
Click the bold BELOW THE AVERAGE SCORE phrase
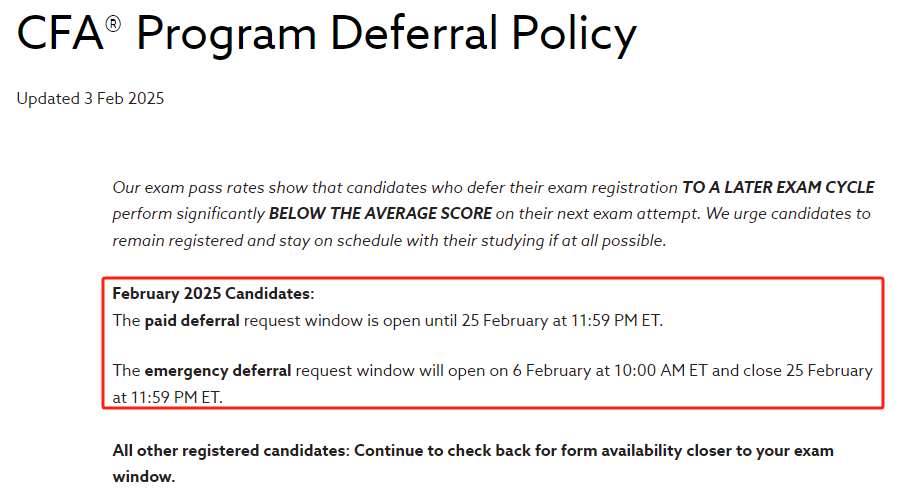click(x=380, y=214)
